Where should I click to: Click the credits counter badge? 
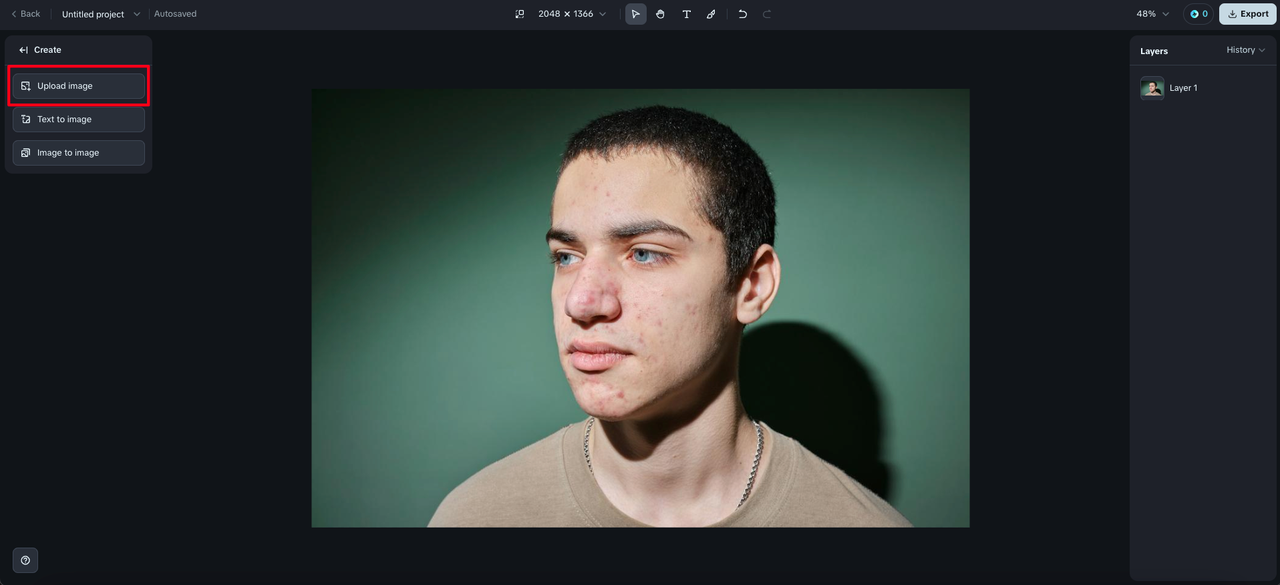point(1199,14)
